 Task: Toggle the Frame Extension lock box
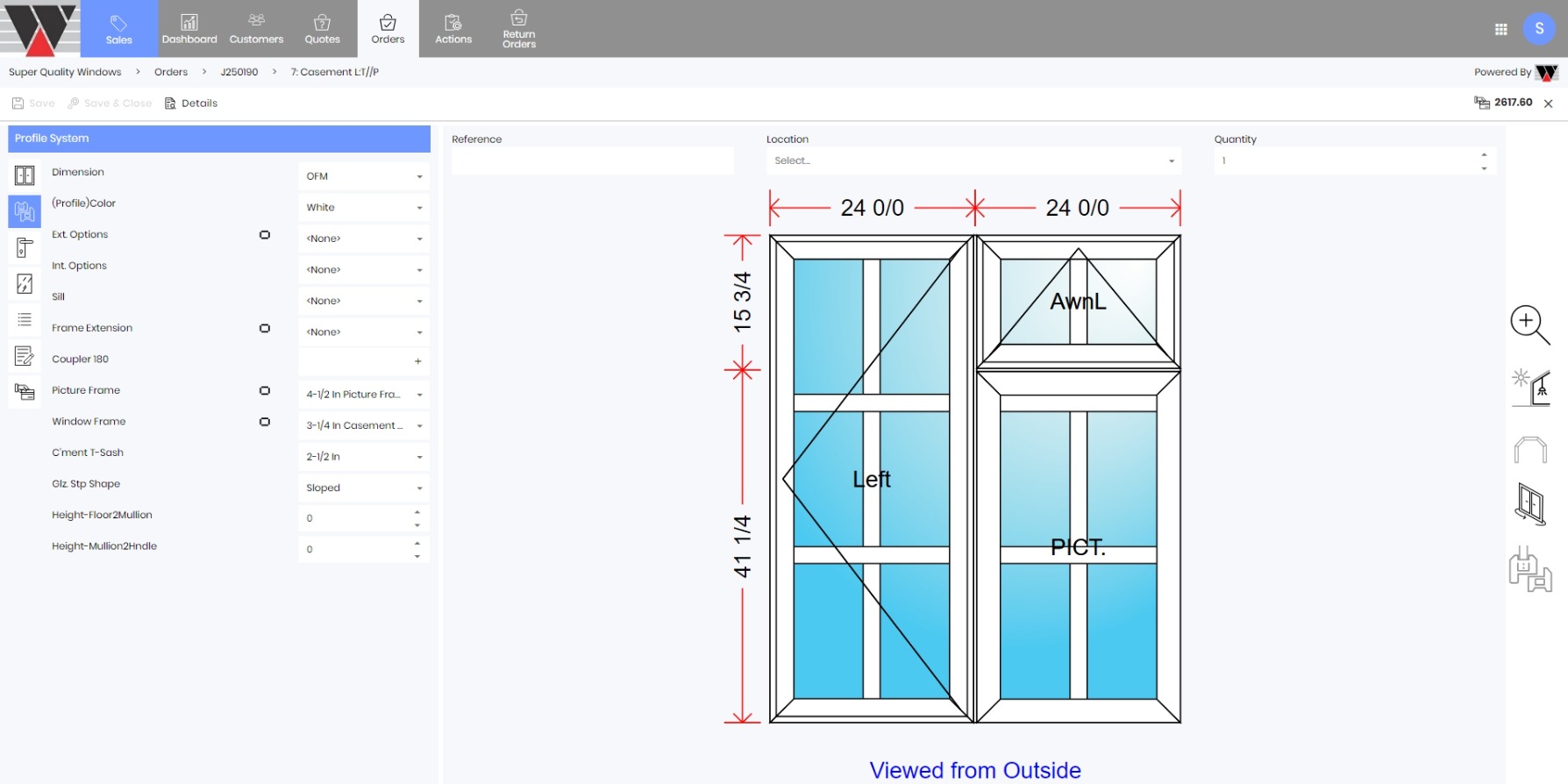pos(265,328)
